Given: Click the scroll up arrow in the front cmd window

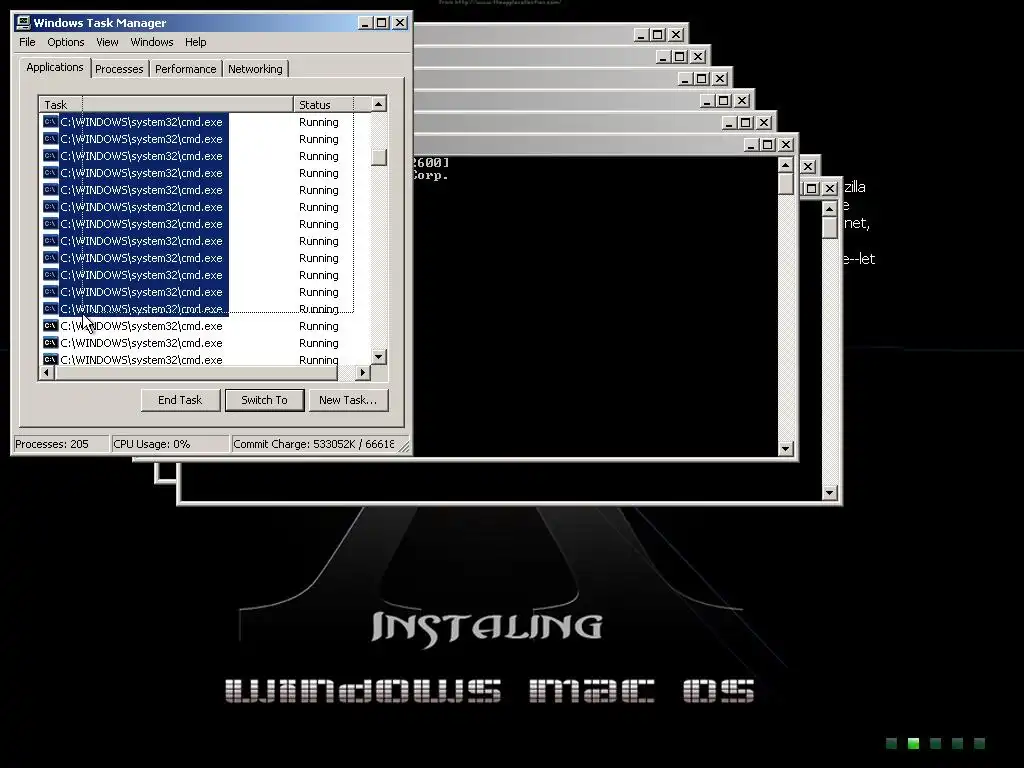Looking at the screenshot, I should tap(786, 165).
